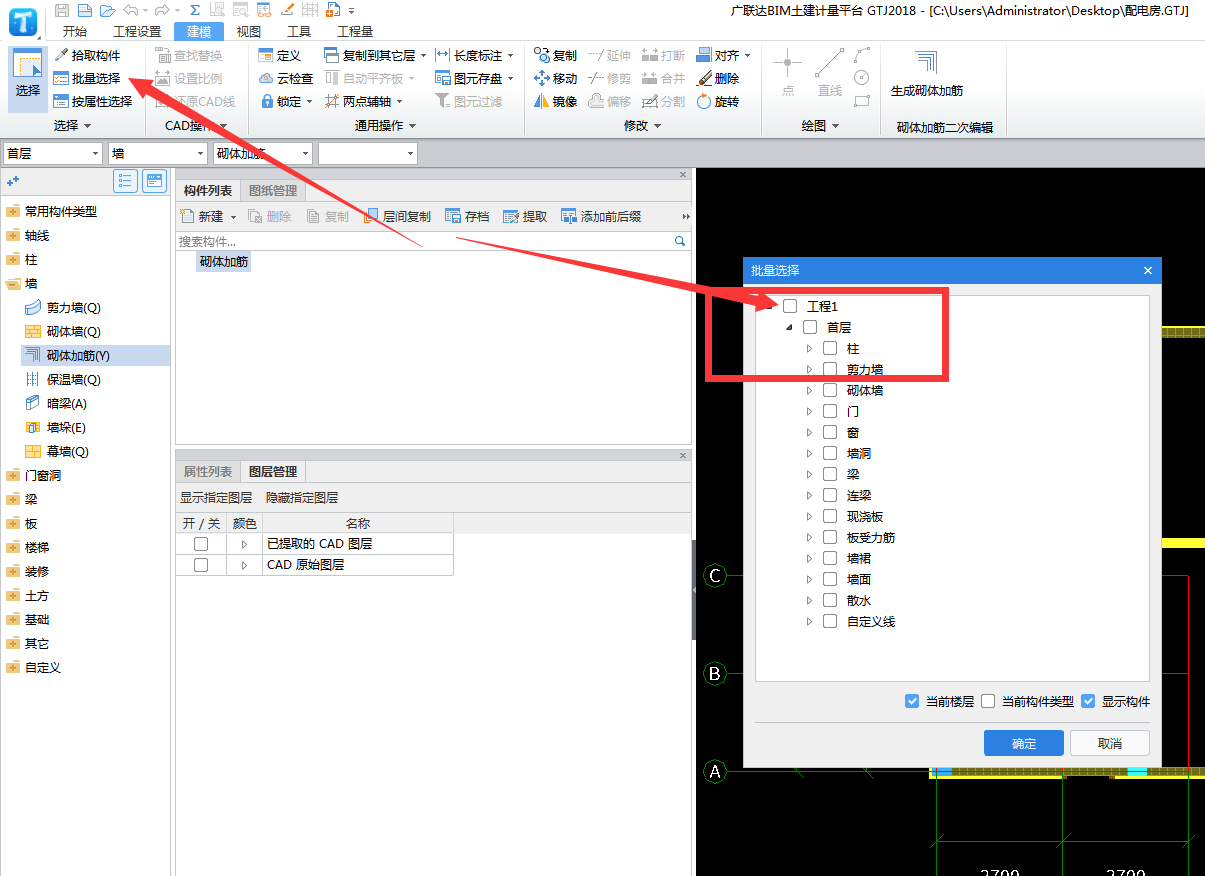The height and width of the screenshot is (876, 1205).
Task: Select 砌体加筋 item in component list
Action: pos(224,262)
